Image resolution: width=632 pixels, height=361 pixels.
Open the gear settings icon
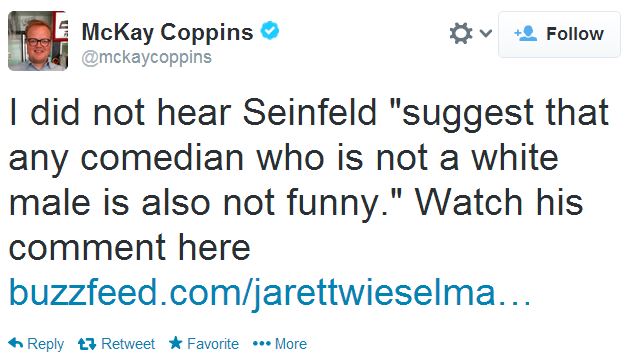(461, 33)
